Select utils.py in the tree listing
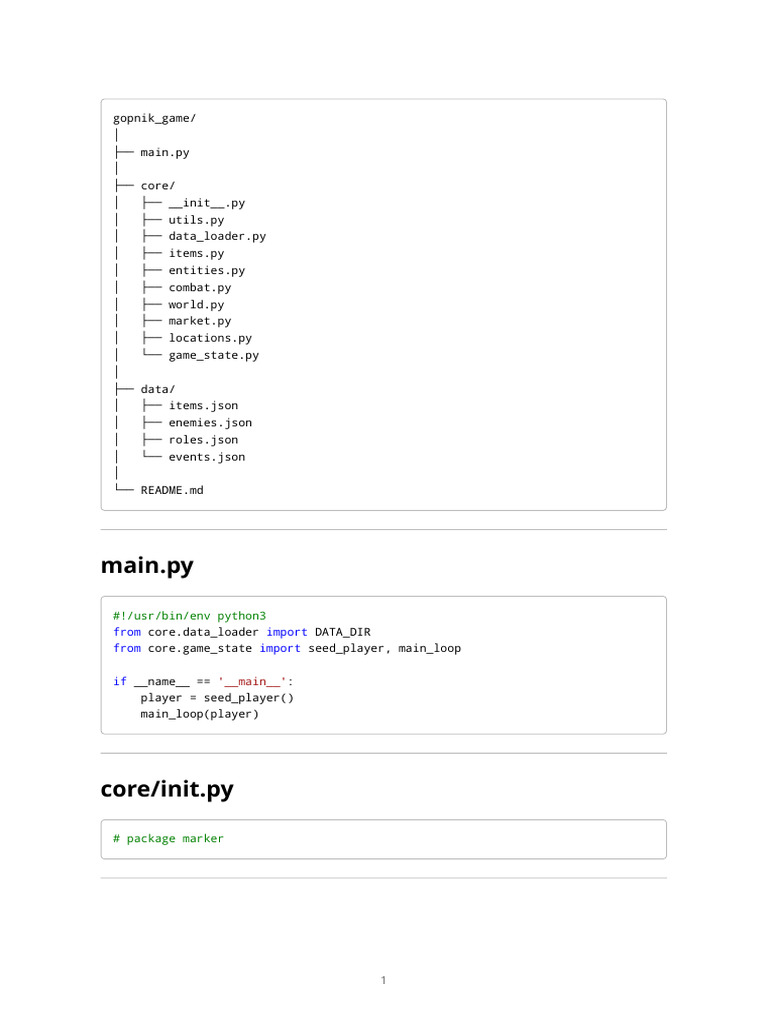The image size is (768, 1024). tap(196, 220)
